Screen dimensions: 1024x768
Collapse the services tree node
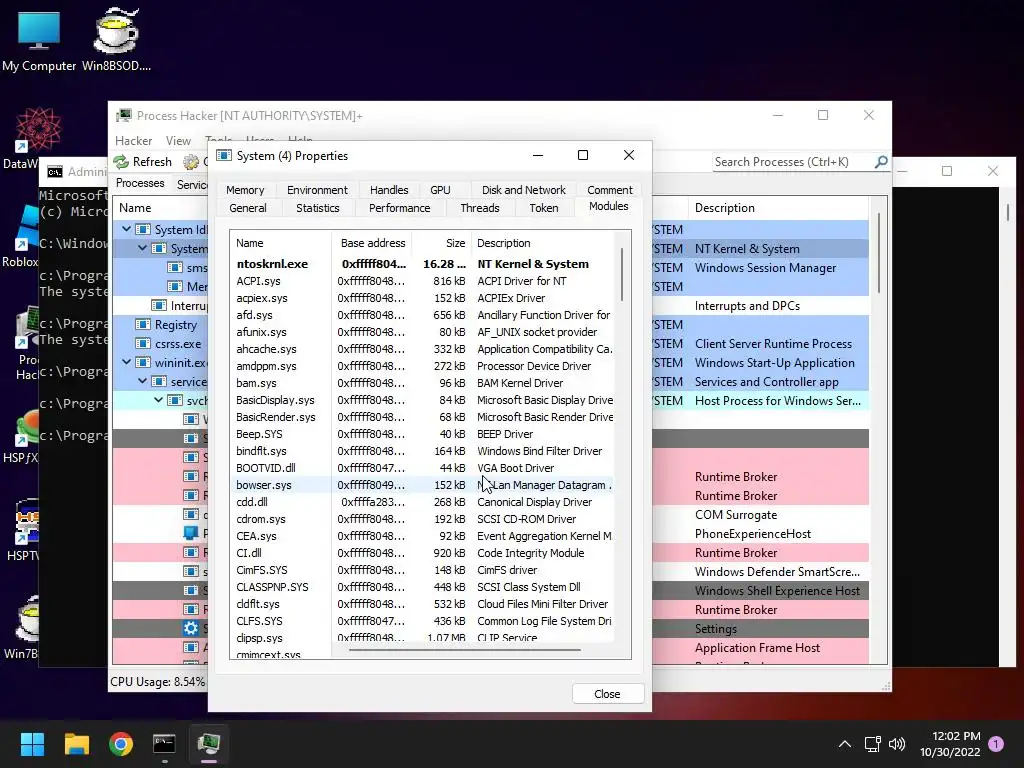pos(142,381)
